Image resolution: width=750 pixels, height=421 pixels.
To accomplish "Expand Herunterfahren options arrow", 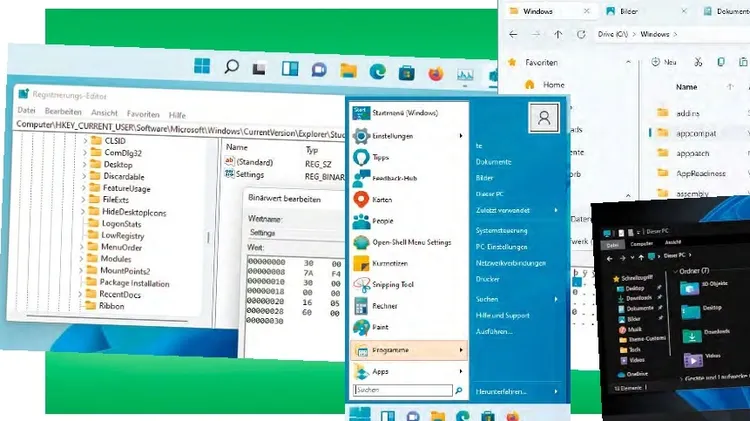I will pos(556,391).
